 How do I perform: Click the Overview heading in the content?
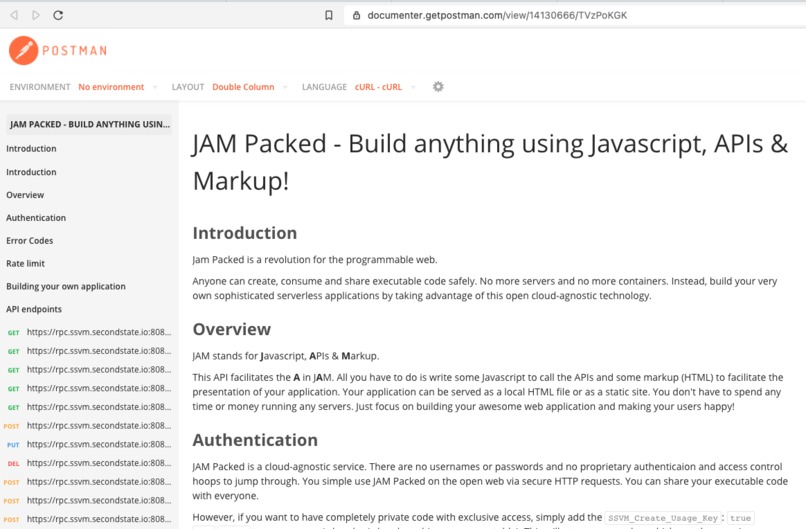click(x=232, y=329)
